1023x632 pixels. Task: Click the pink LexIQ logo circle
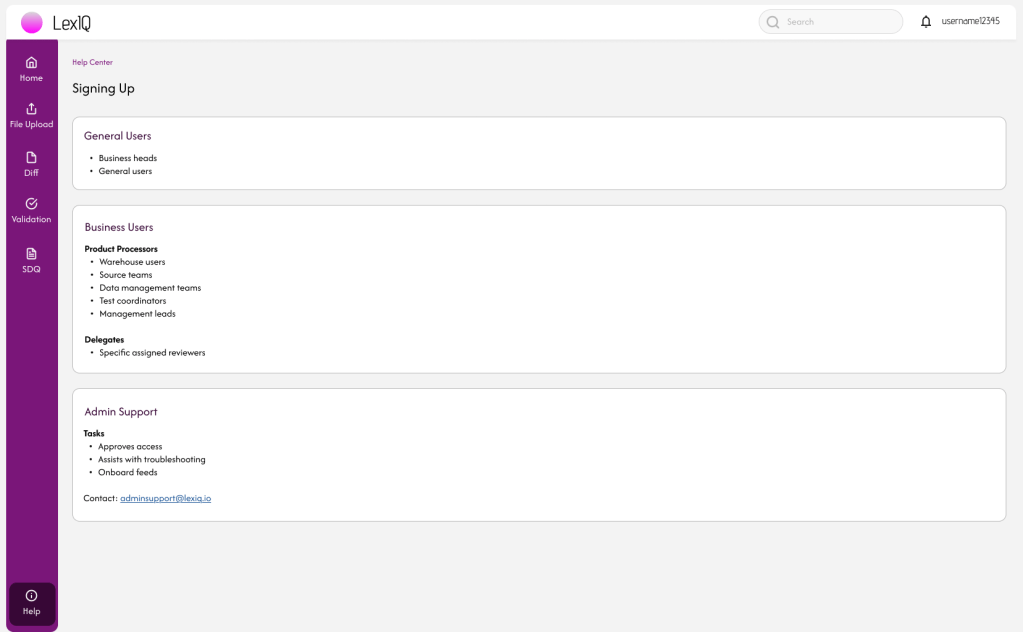[x=32, y=23]
